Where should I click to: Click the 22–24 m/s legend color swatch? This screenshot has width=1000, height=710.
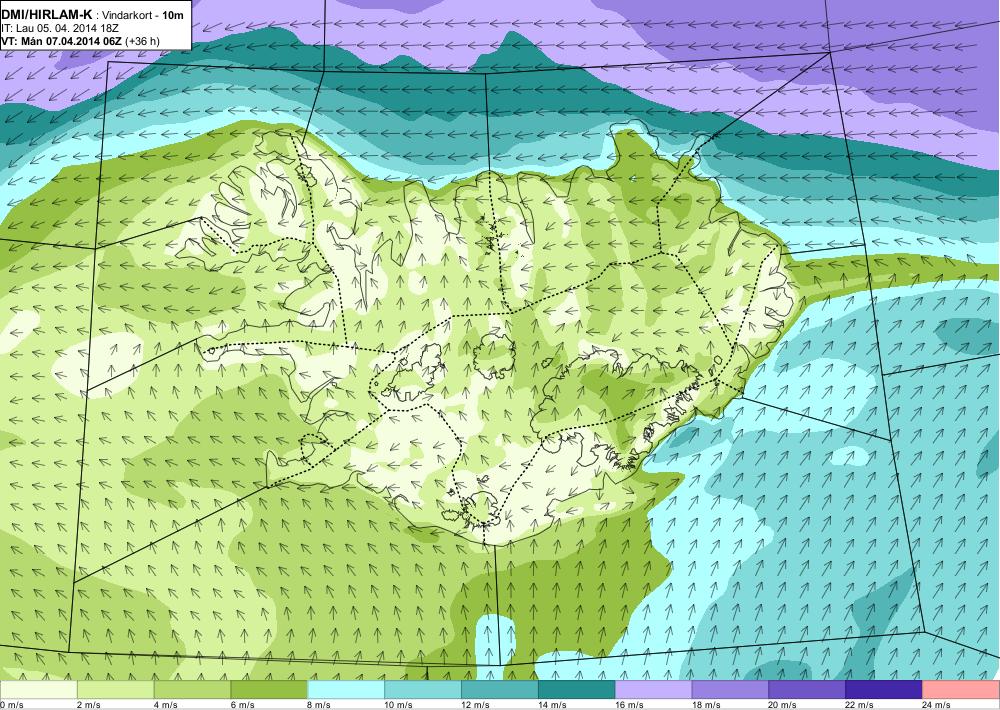[884, 690]
